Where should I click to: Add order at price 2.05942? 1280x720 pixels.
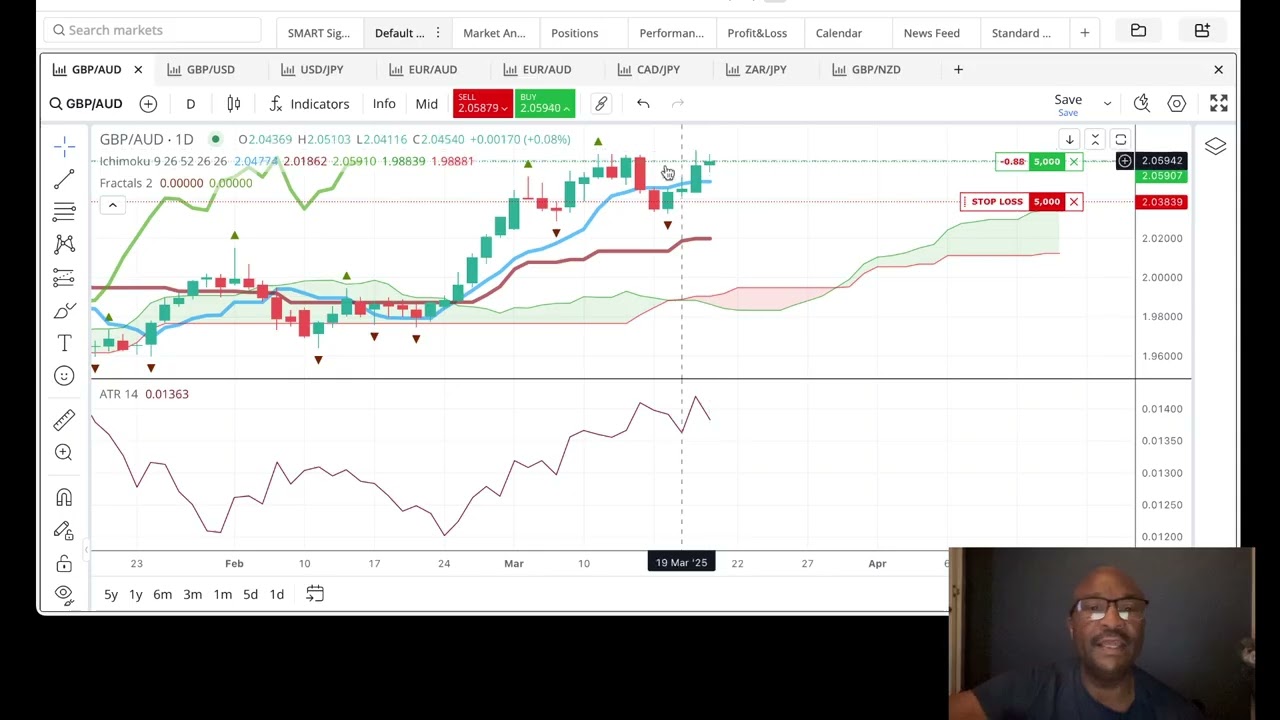tap(1125, 161)
